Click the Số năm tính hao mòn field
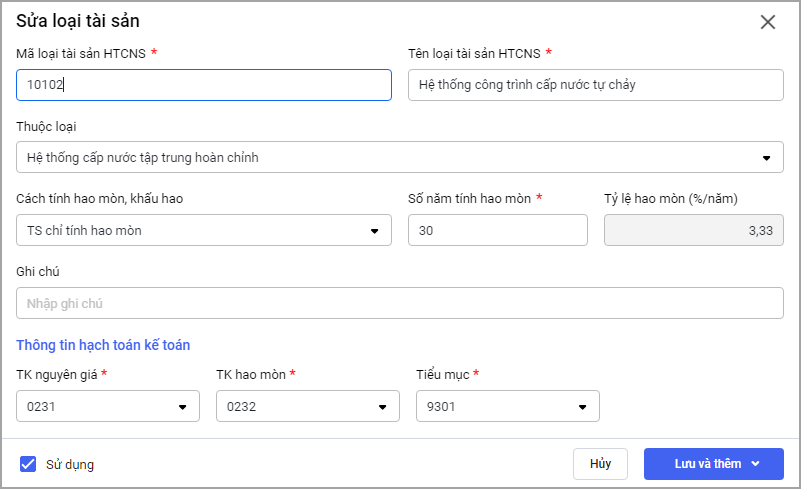 497,230
